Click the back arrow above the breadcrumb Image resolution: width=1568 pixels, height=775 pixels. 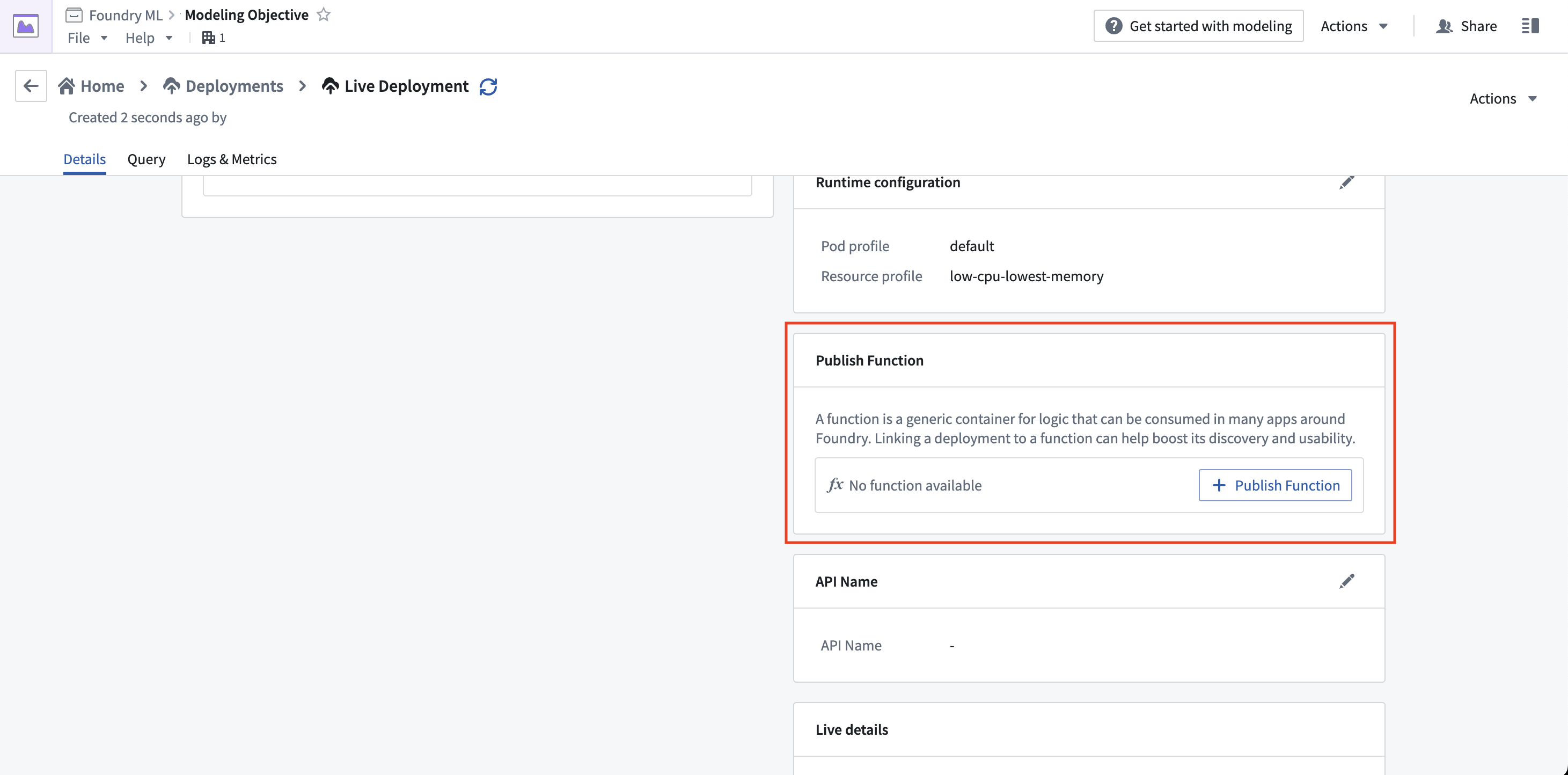pos(31,85)
